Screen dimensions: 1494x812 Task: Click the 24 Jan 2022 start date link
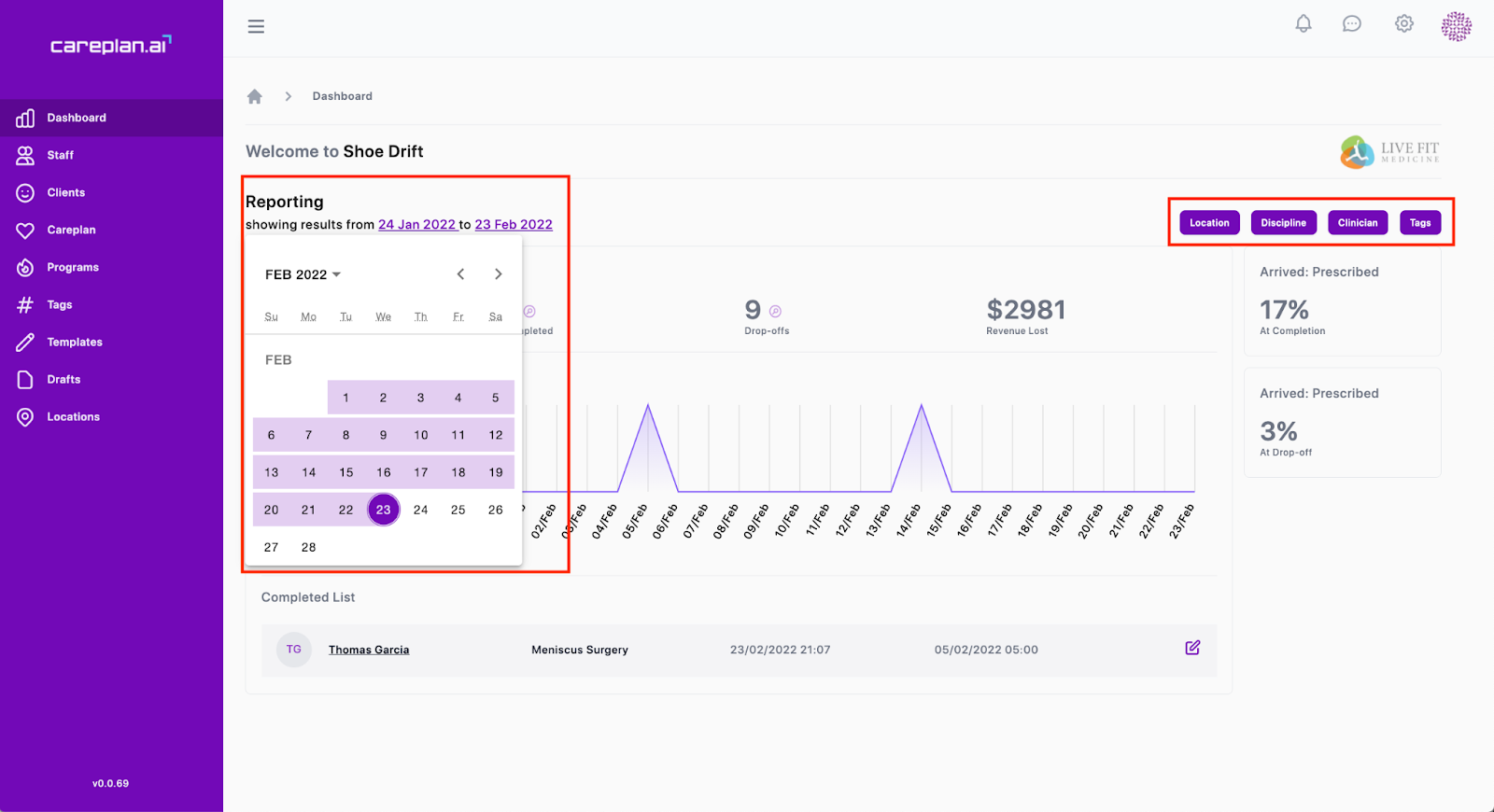[x=416, y=224]
